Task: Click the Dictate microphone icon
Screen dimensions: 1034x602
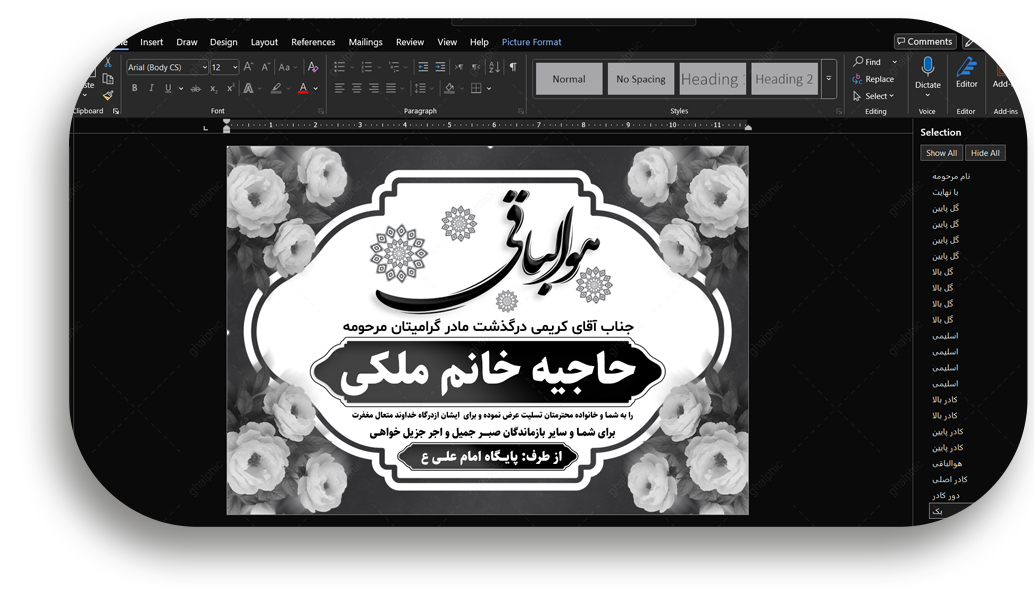Action: pos(927,67)
